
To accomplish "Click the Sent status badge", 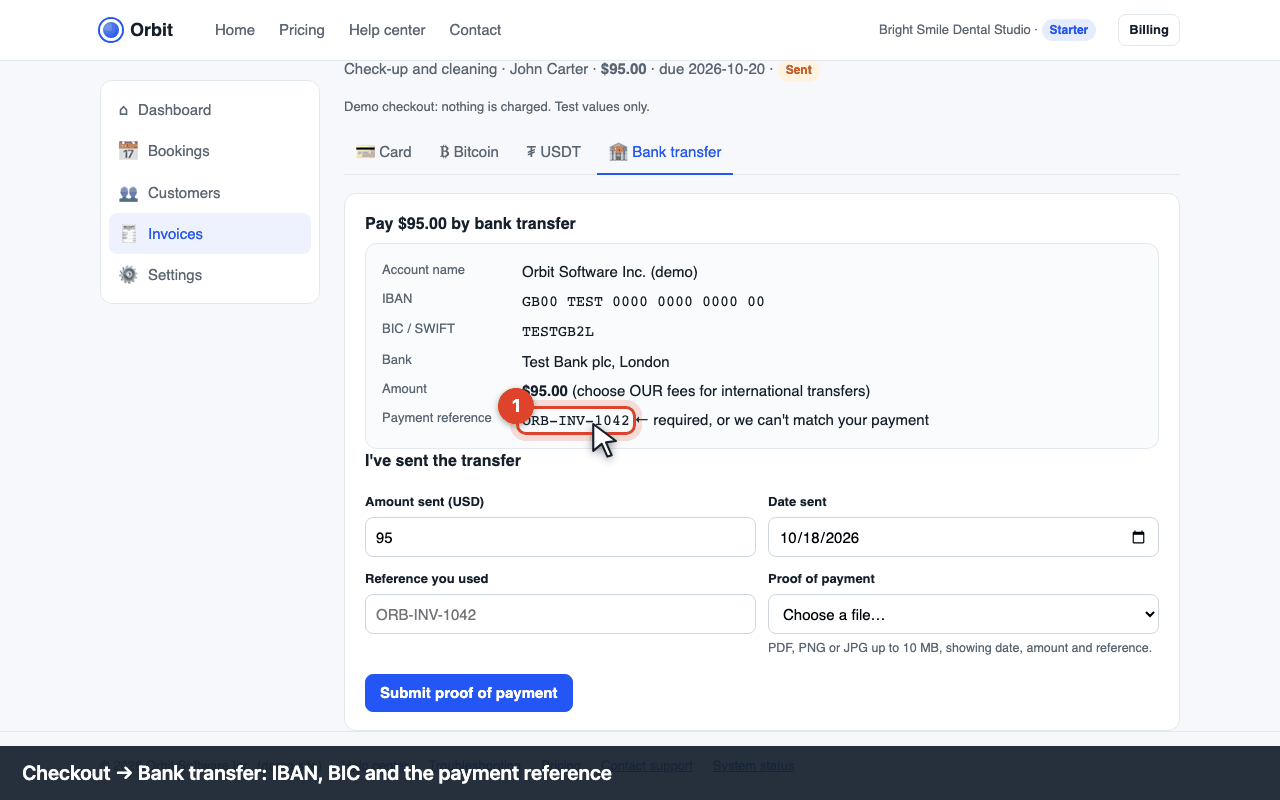I will [799, 70].
